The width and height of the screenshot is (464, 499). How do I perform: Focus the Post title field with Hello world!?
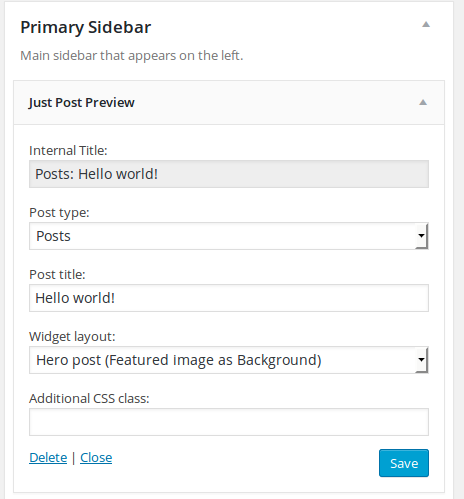coord(229,298)
